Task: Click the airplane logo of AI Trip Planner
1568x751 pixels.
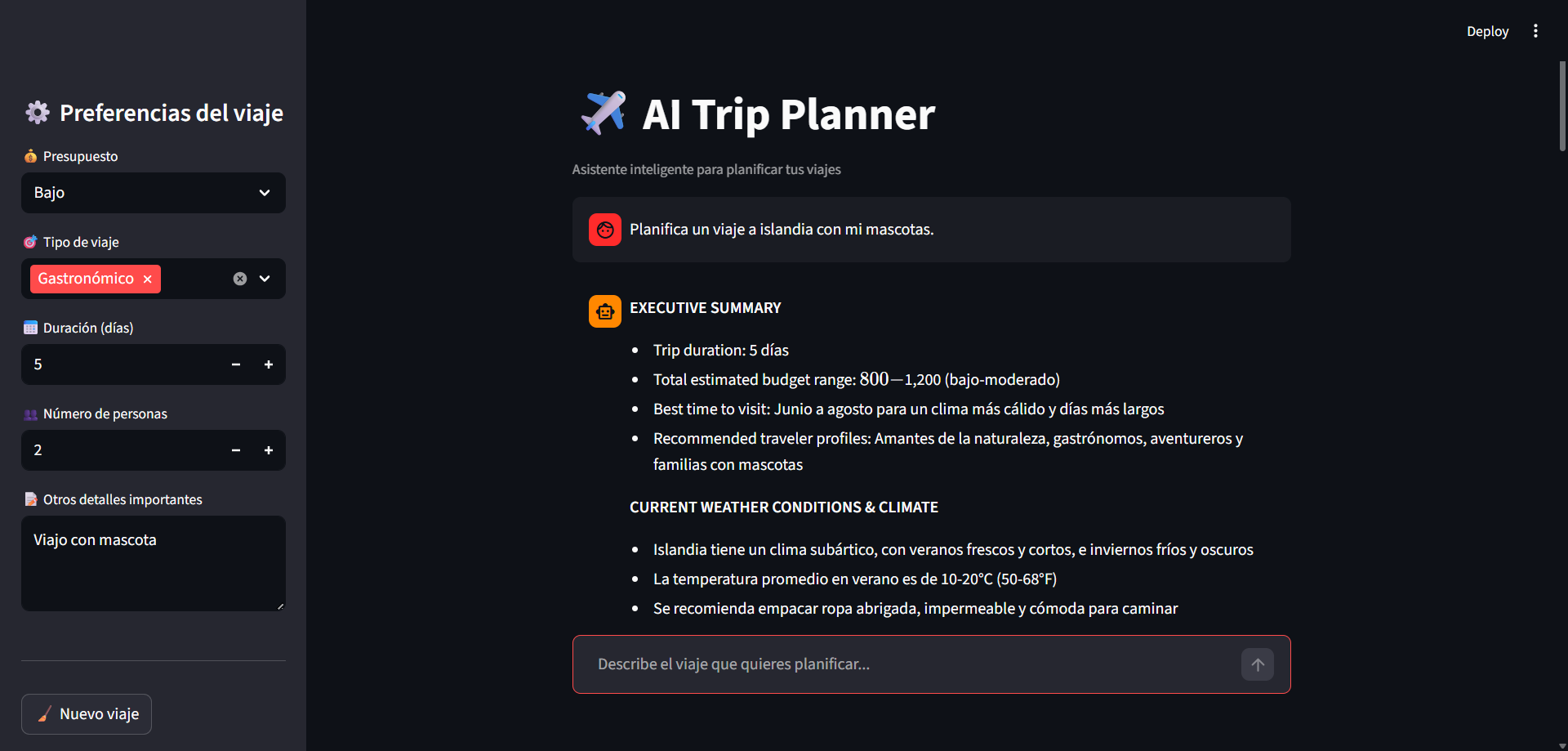Action: tap(603, 113)
